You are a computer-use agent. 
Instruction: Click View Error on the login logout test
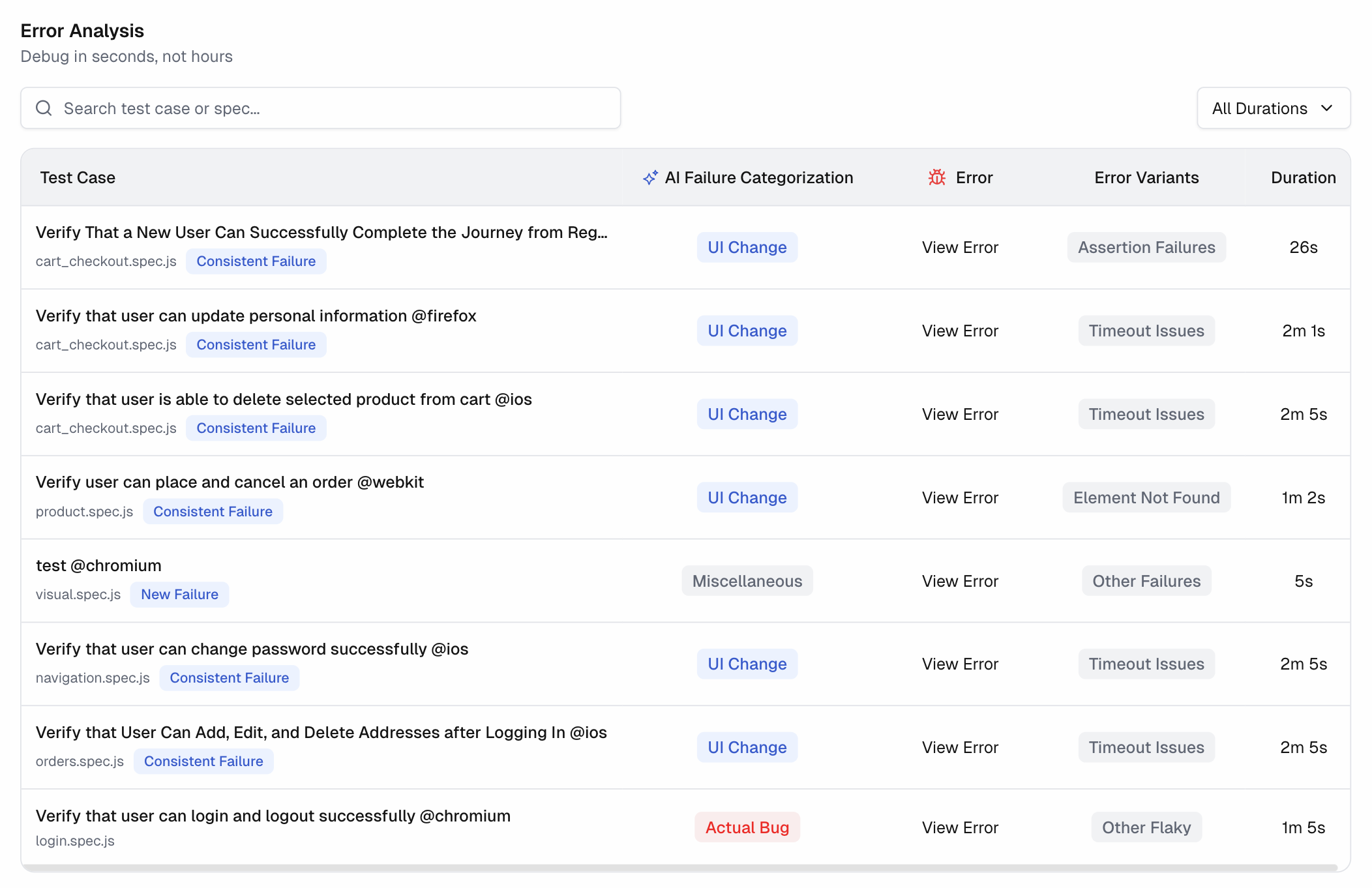pos(959,827)
